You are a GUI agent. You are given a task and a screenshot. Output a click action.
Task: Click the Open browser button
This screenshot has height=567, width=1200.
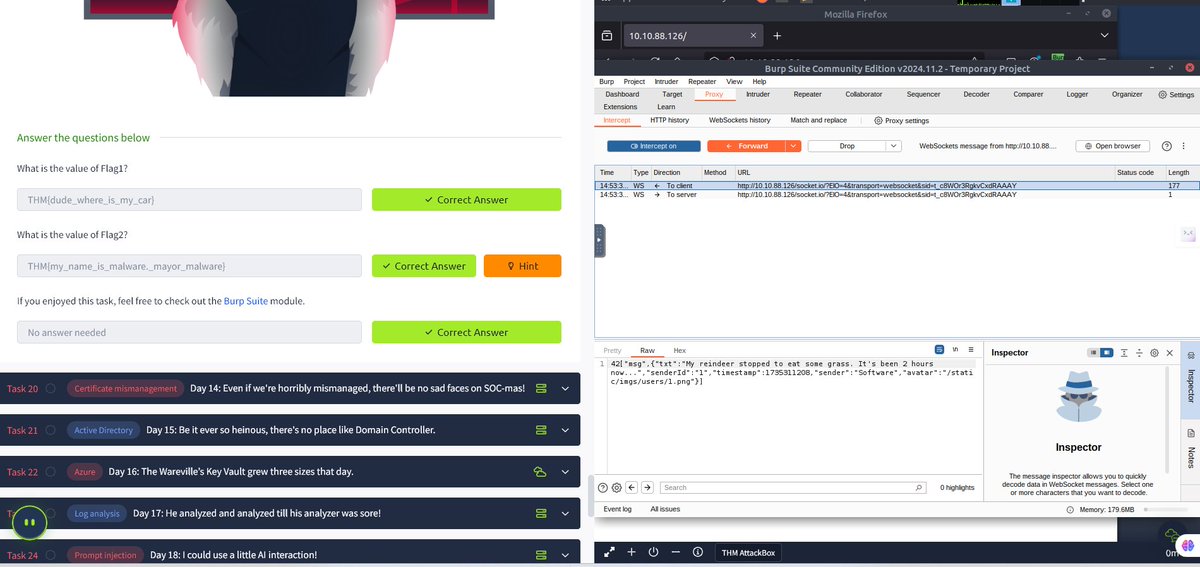[x=1112, y=146]
